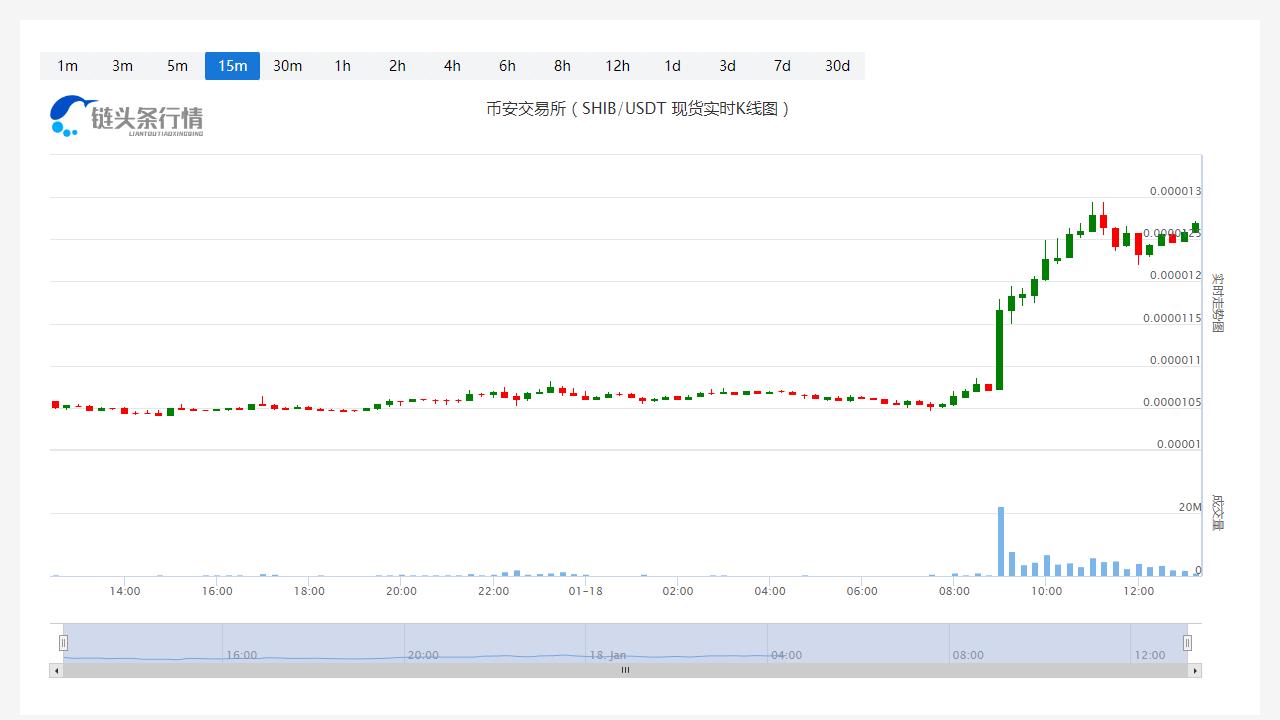Click the scrollbar left arrow
This screenshot has height=720, width=1280.
pyautogui.click(x=56, y=671)
